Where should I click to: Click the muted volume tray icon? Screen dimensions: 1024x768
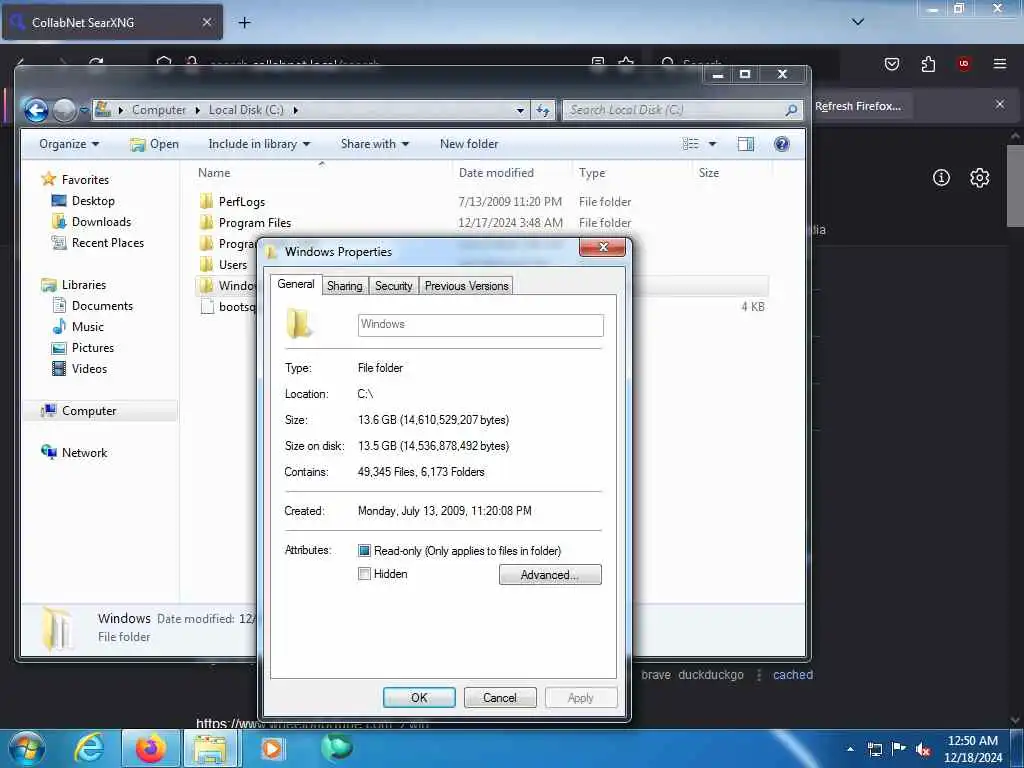pyautogui.click(x=923, y=749)
